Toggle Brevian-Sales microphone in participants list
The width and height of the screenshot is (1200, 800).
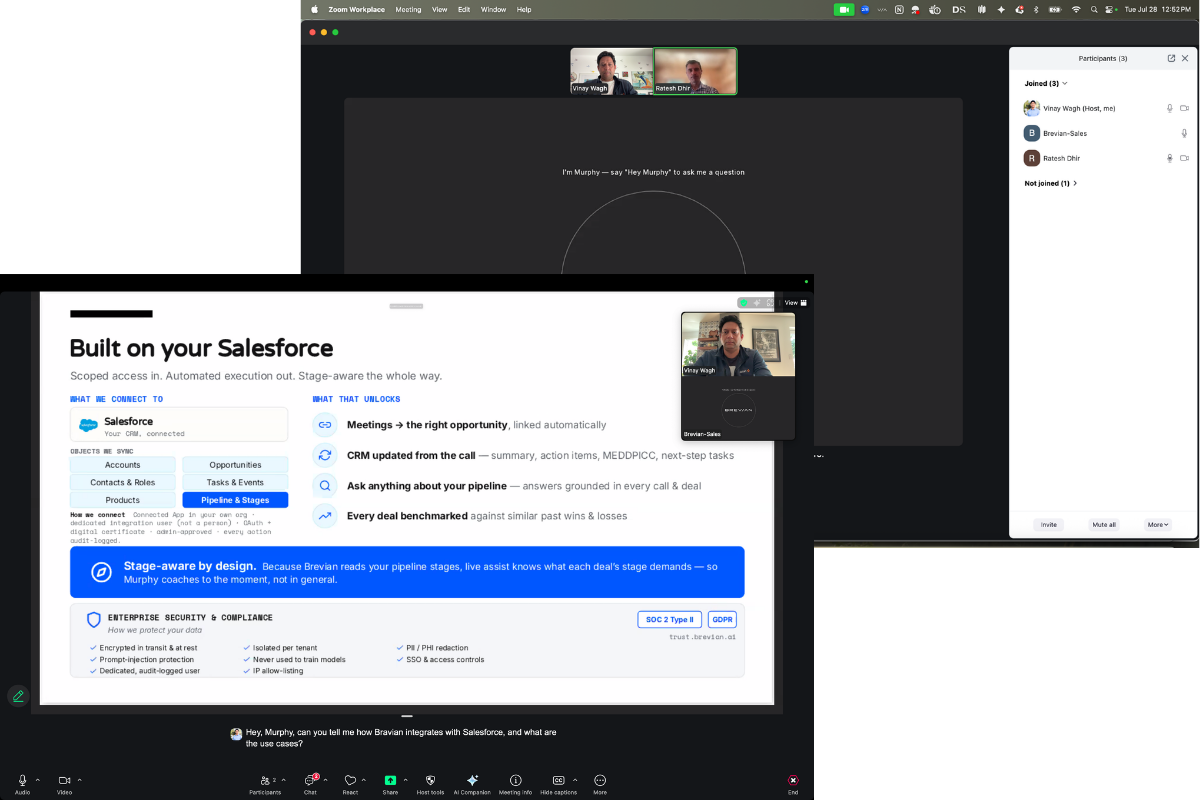point(1184,133)
